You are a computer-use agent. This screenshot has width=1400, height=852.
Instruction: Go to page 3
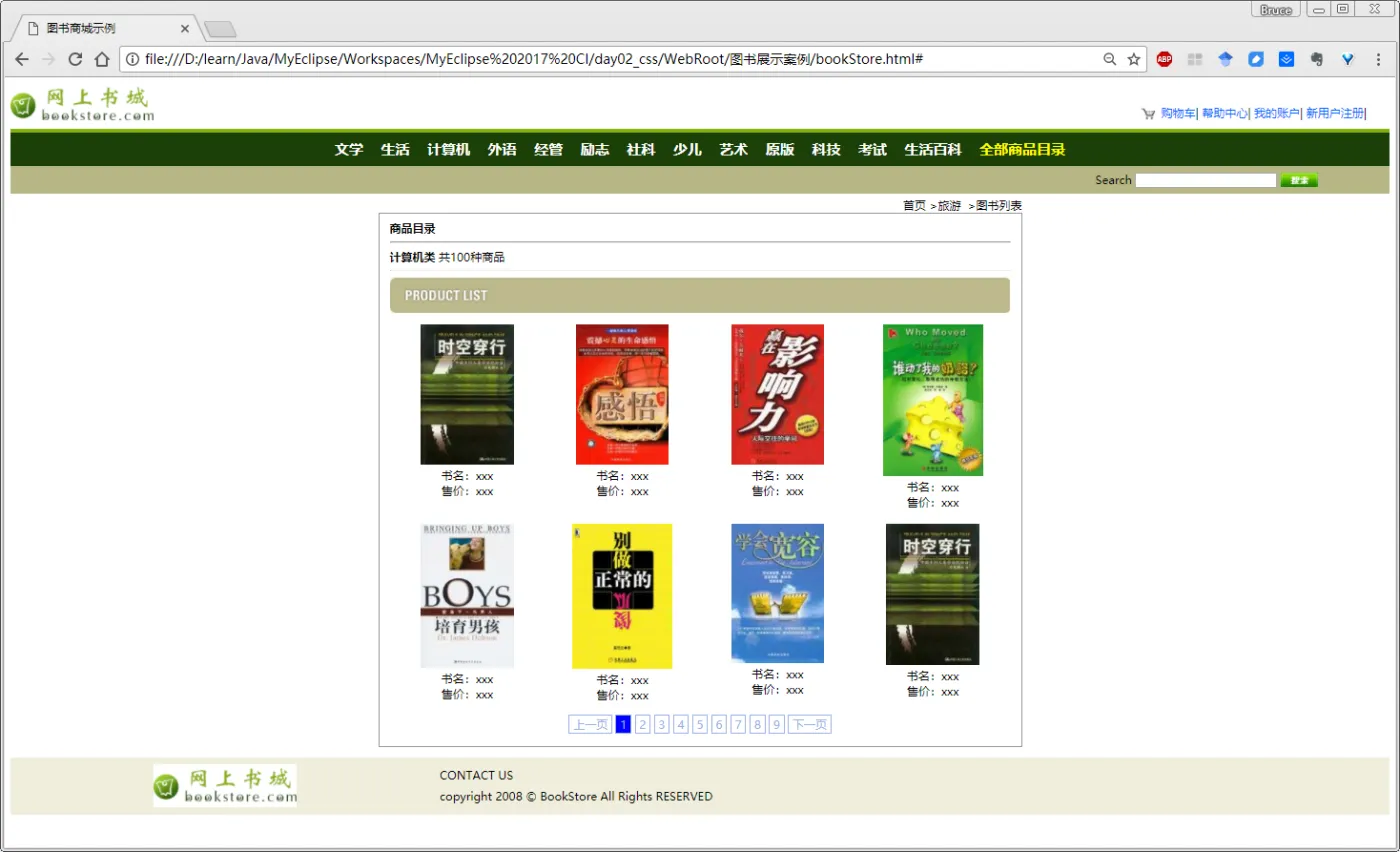[x=662, y=724]
